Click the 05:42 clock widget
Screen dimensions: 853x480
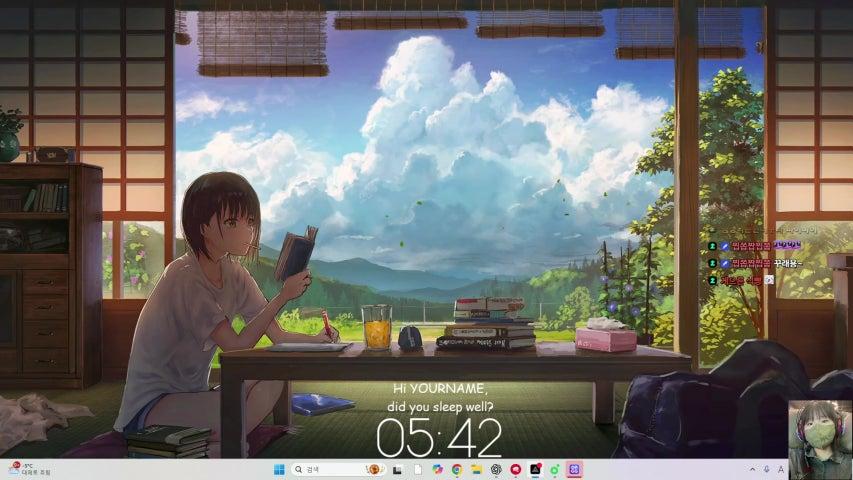439,439
